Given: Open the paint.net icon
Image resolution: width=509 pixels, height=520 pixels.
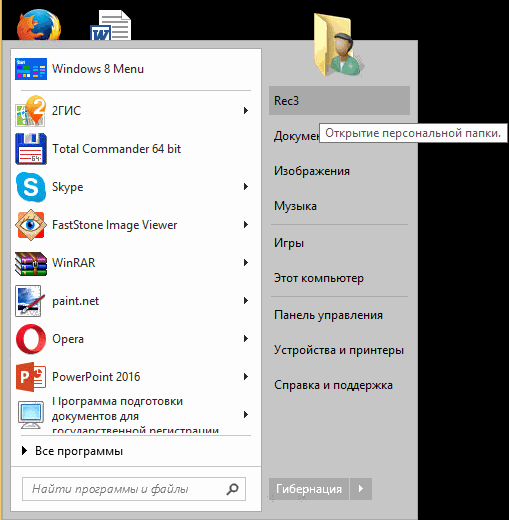Looking at the screenshot, I should coord(30,301).
